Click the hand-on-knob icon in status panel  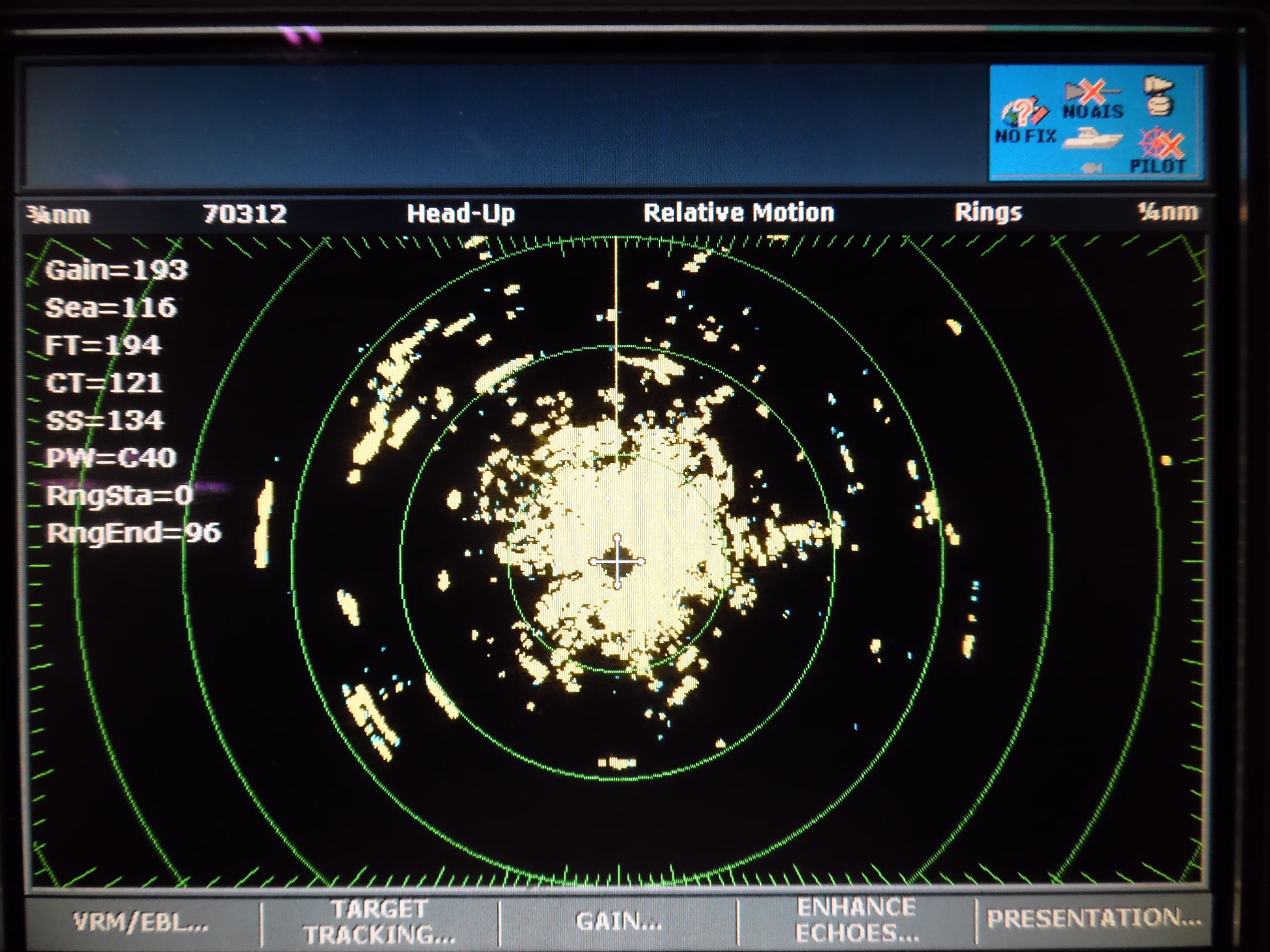(1159, 97)
